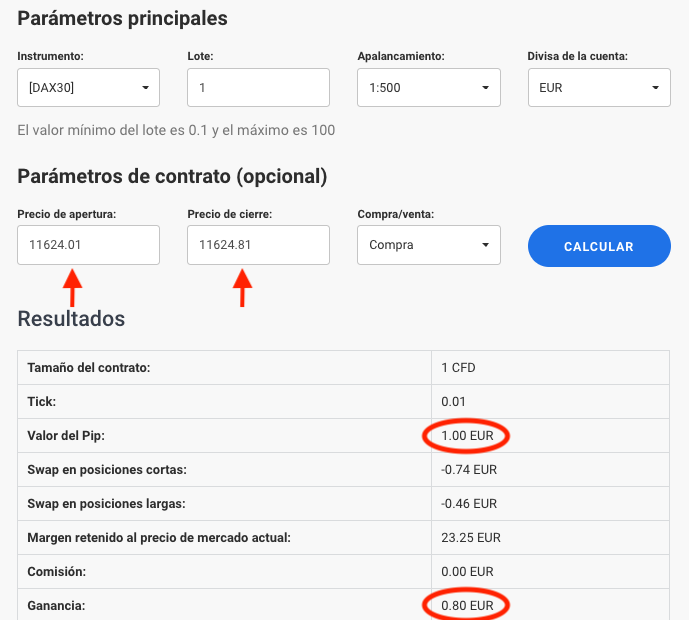Click the Precio de cierre field
The height and width of the screenshot is (620, 689).
tap(258, 245)
